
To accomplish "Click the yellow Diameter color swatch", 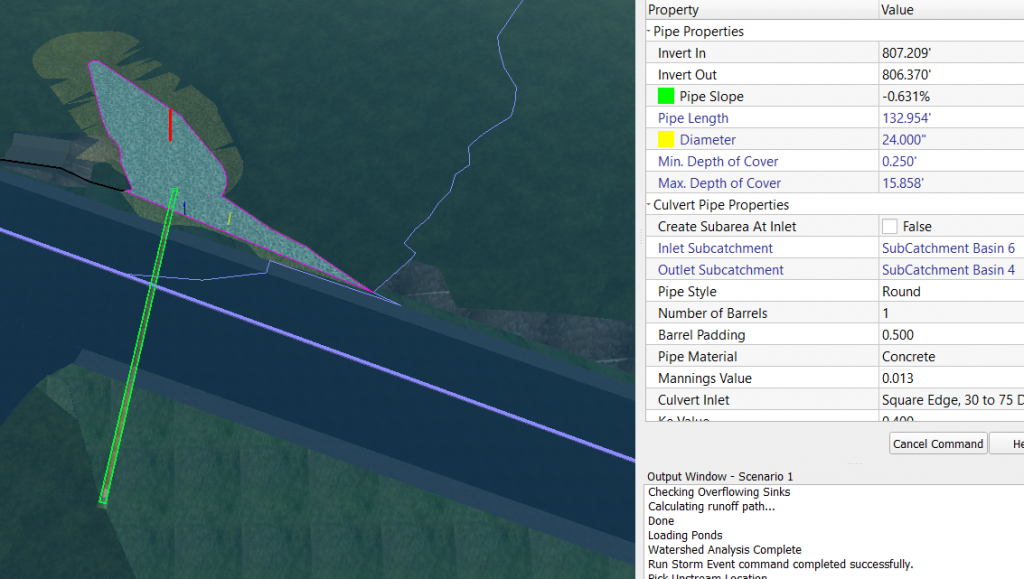I will [665, 139].
